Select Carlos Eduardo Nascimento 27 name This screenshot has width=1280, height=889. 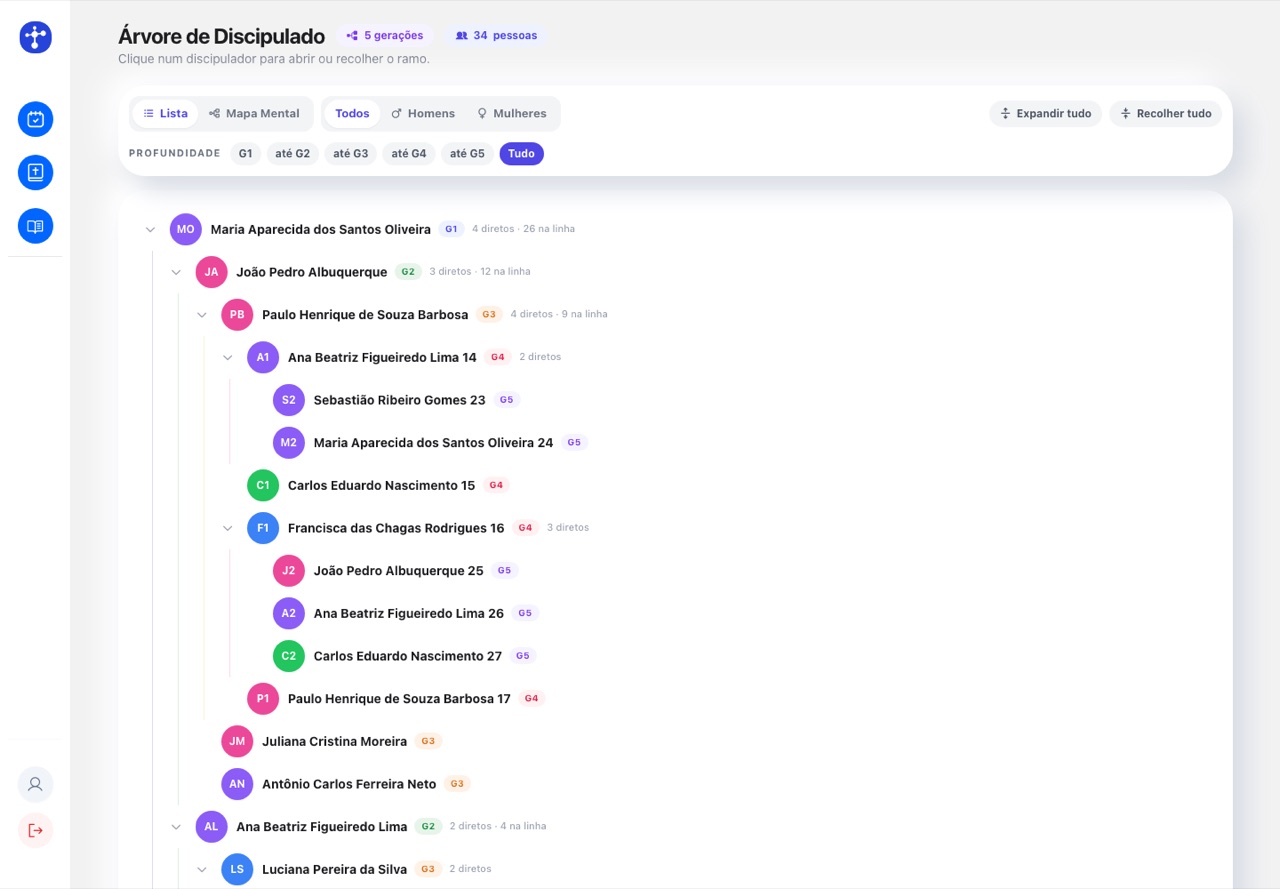click(408, 656)
